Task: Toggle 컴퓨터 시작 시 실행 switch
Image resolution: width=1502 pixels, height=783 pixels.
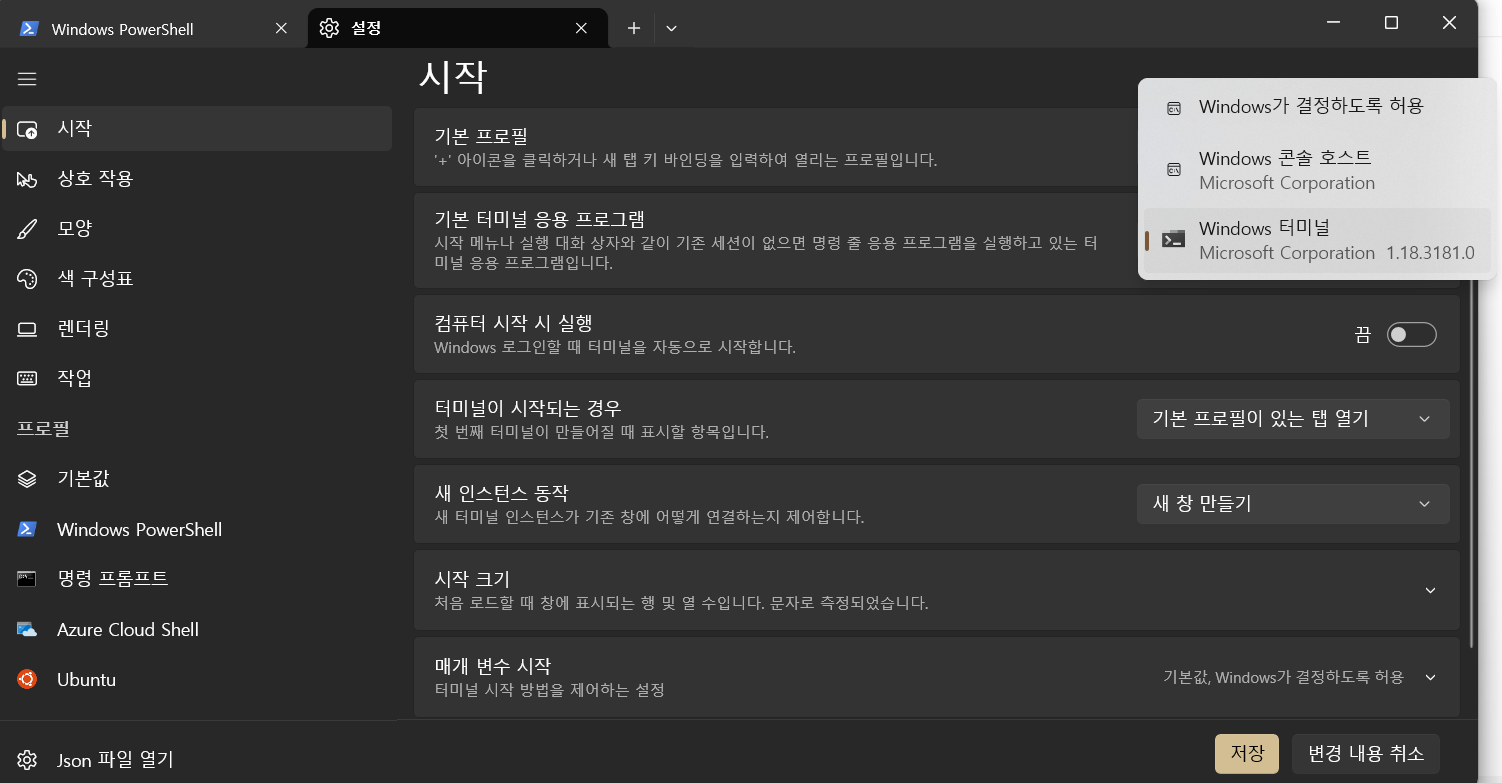Action: click(x=1411, y=335)
